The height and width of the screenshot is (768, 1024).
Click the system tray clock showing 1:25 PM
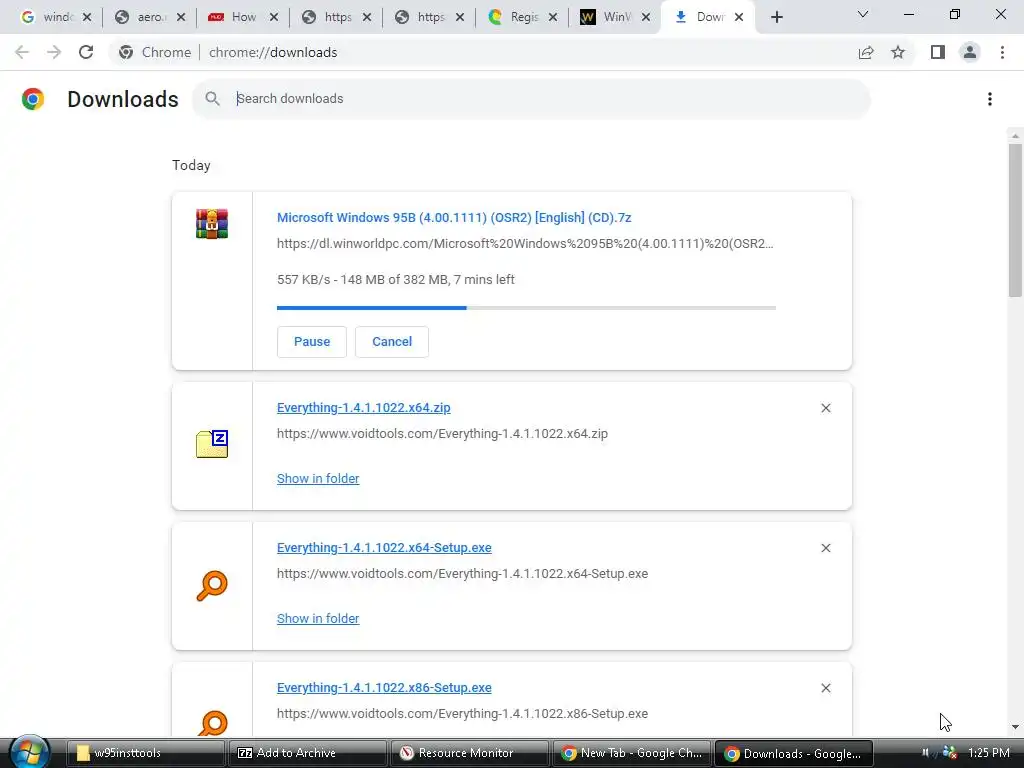(x=989, y=753)
